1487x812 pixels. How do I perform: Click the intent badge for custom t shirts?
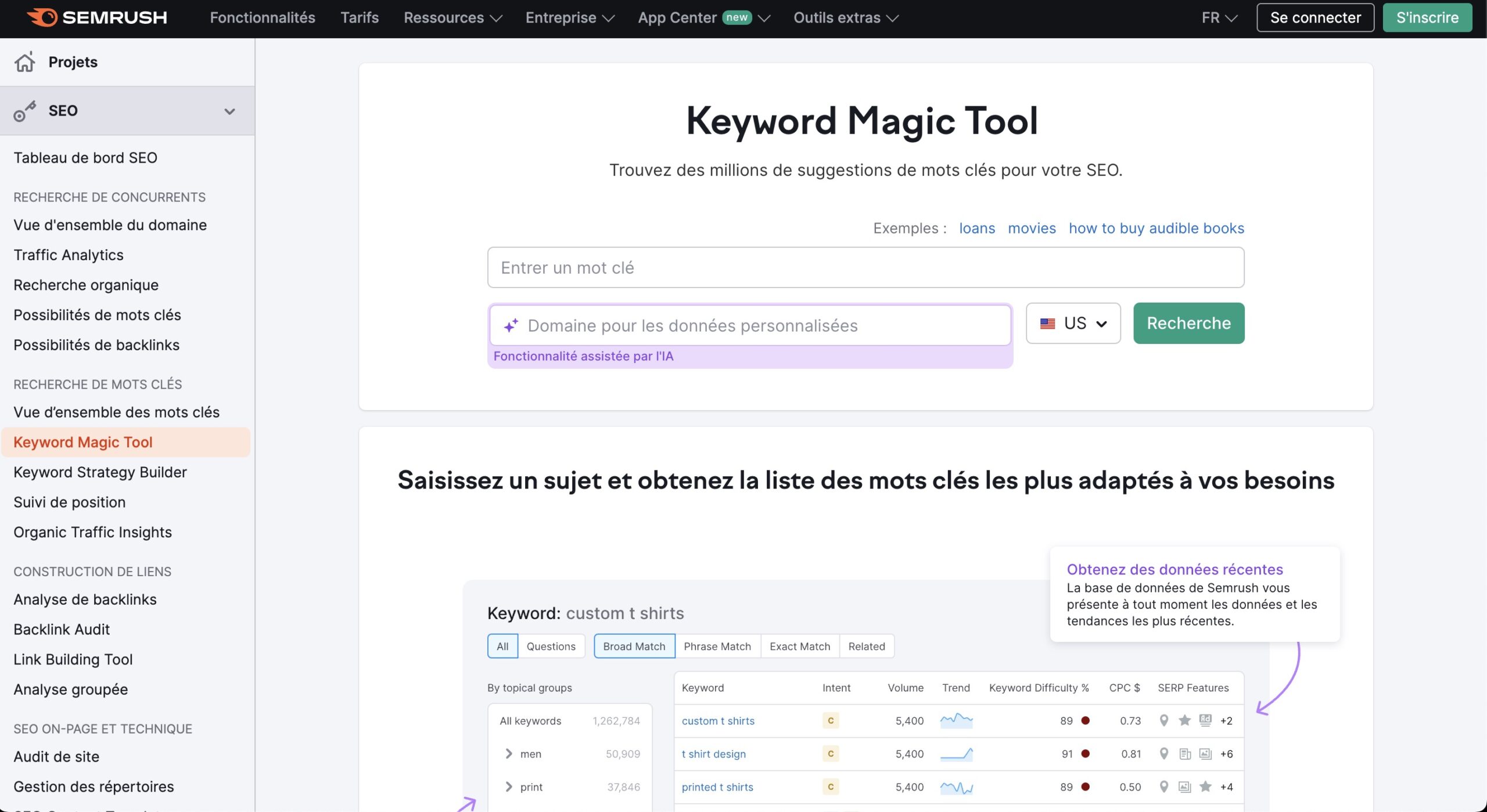coord(831,720)
